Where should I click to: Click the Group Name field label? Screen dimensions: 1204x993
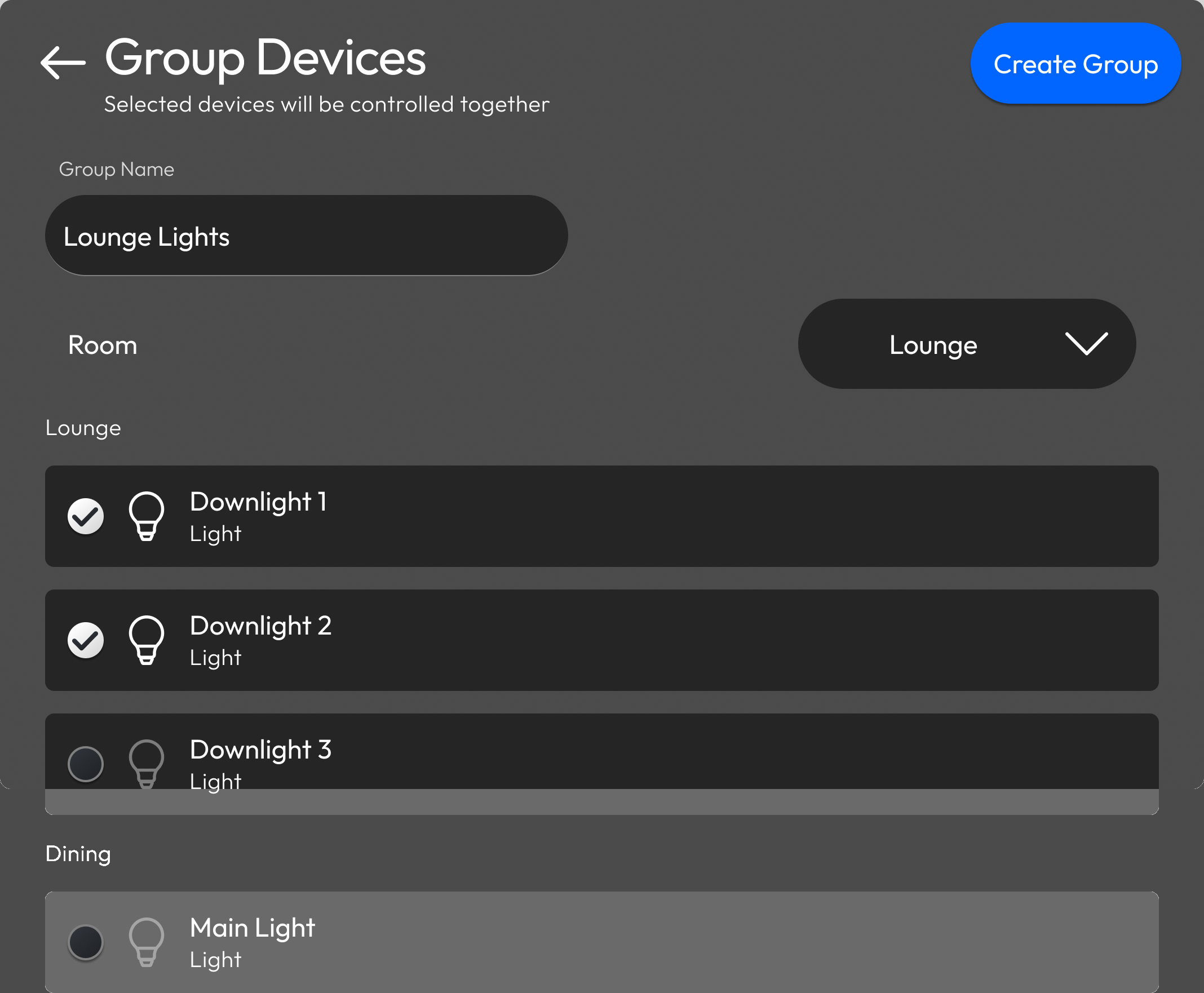(117, 169)
